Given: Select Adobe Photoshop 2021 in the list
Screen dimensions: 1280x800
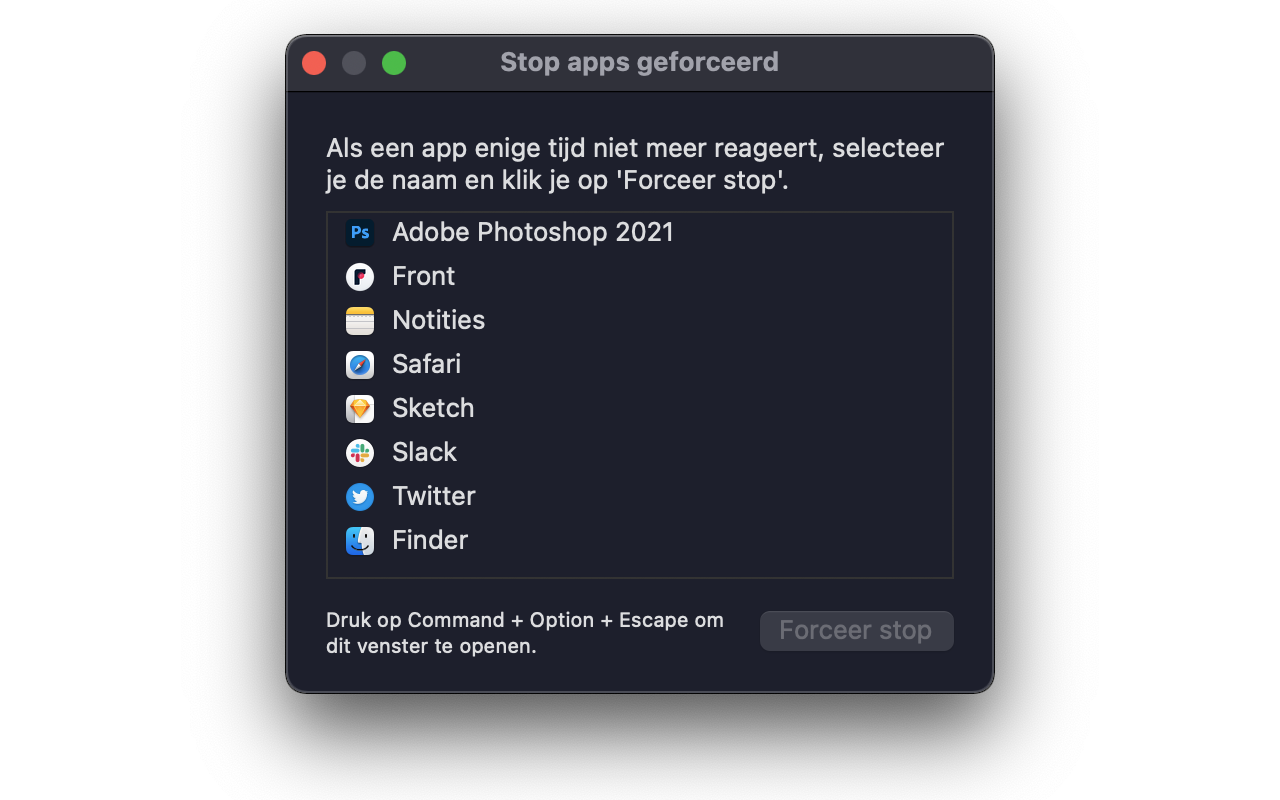Looking at the screenshot, I should 640,233.
